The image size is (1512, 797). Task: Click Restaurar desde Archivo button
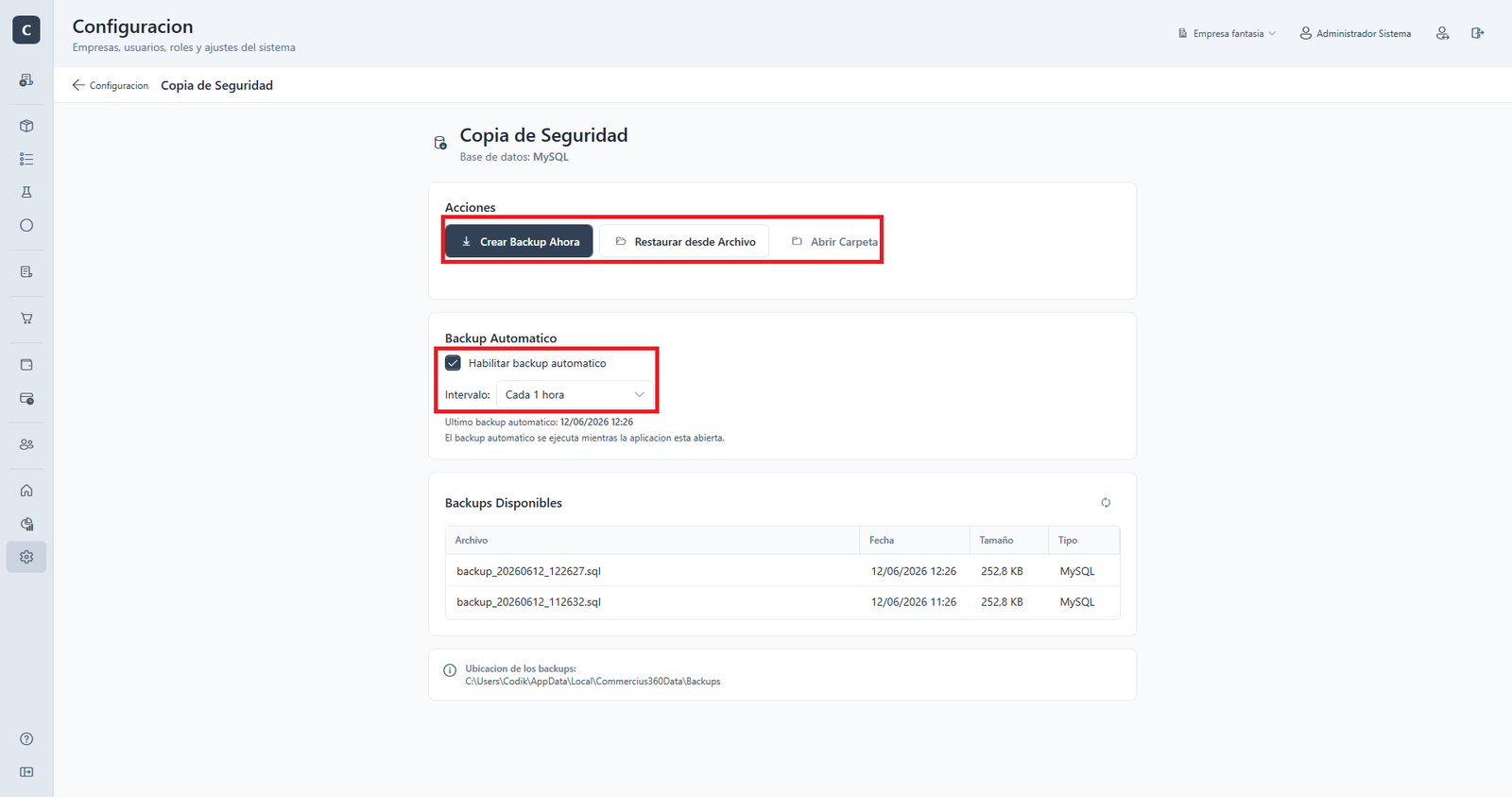pyautogui.click(x=685, y=242)
